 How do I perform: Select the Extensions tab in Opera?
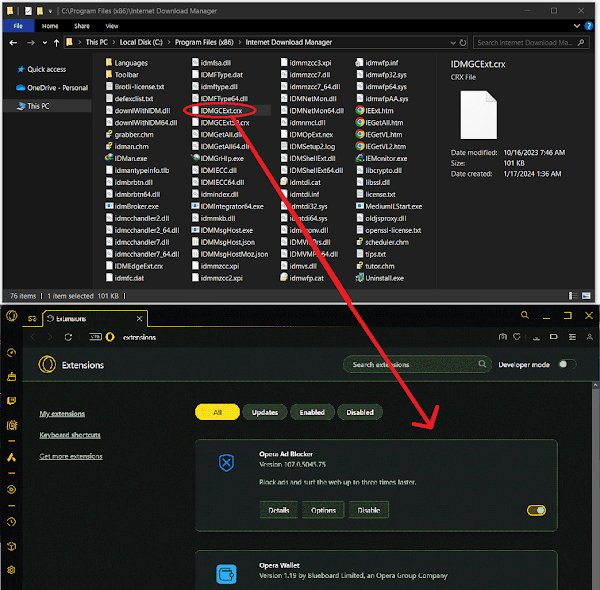coord(95,319)
